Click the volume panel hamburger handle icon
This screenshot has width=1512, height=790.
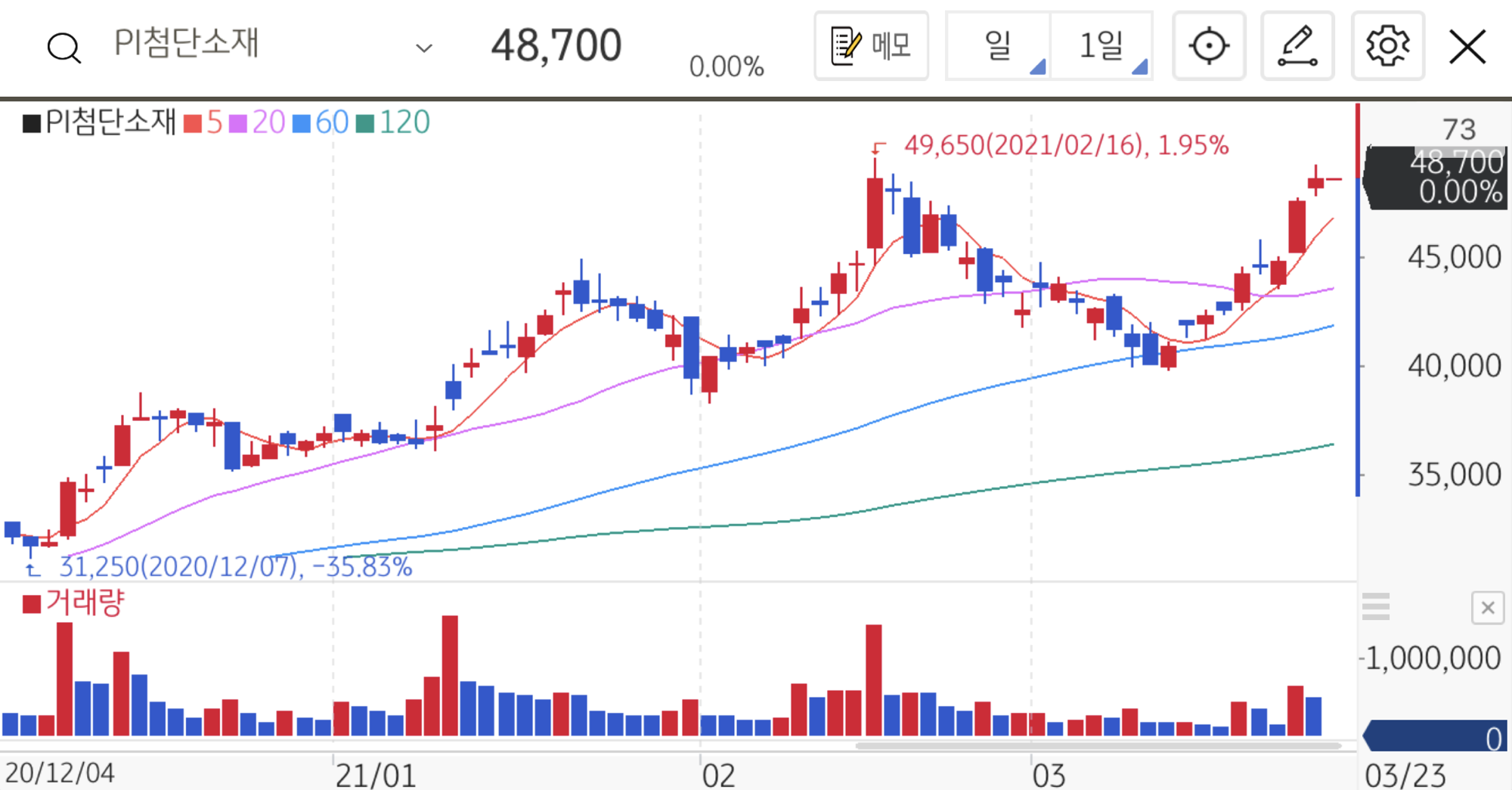click(1375, 606)
